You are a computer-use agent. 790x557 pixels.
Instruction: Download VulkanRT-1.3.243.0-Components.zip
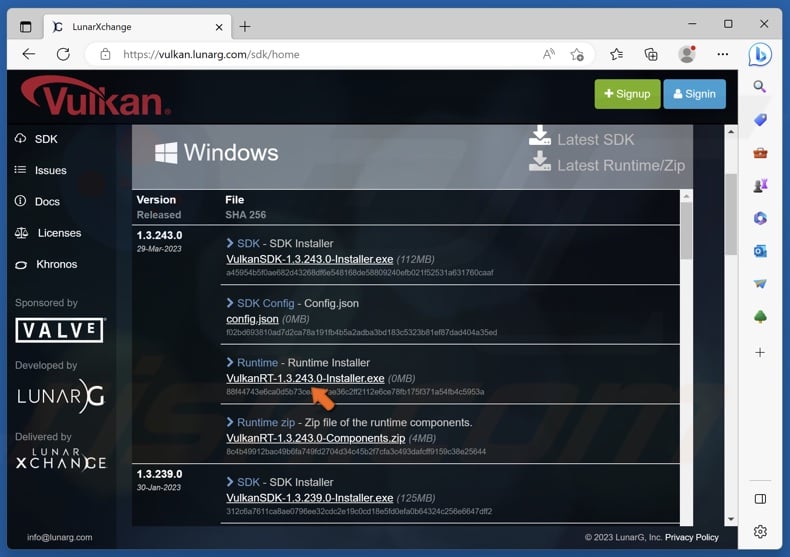315,438
